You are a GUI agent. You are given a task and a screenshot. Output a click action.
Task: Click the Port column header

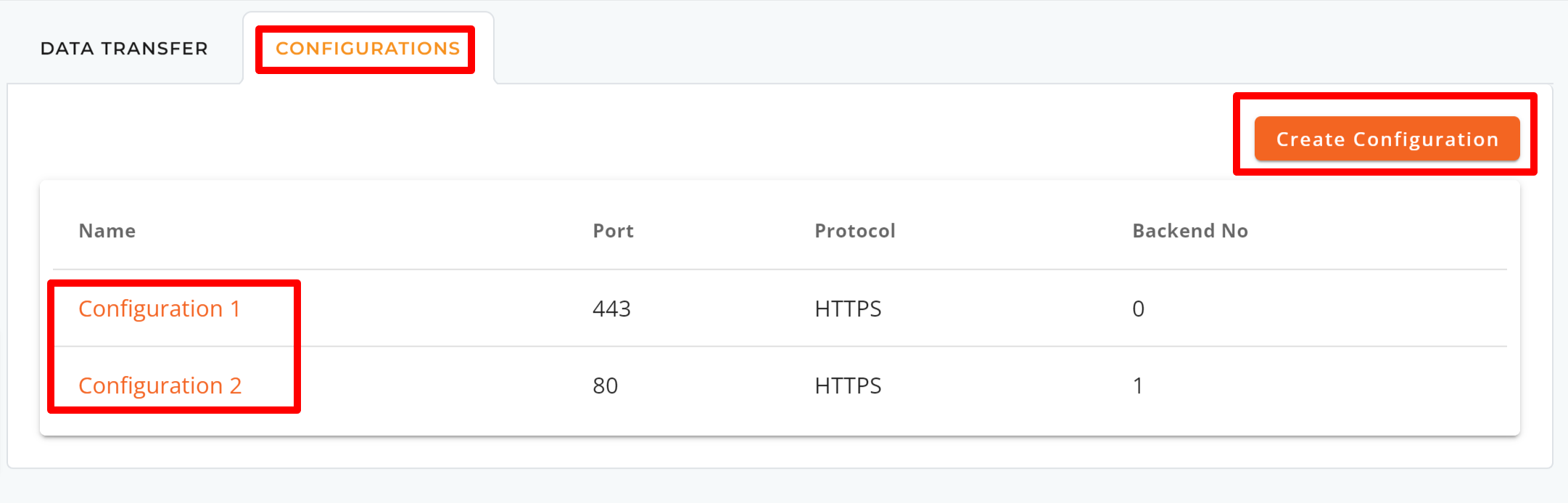click(x=614, y=231)
